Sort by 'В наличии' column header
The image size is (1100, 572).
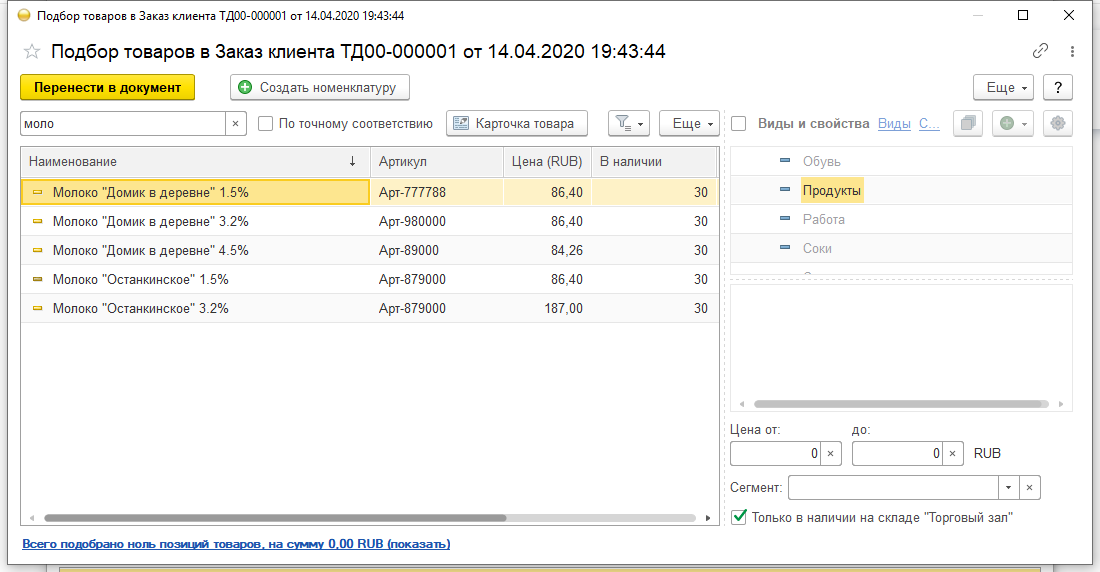654,161
